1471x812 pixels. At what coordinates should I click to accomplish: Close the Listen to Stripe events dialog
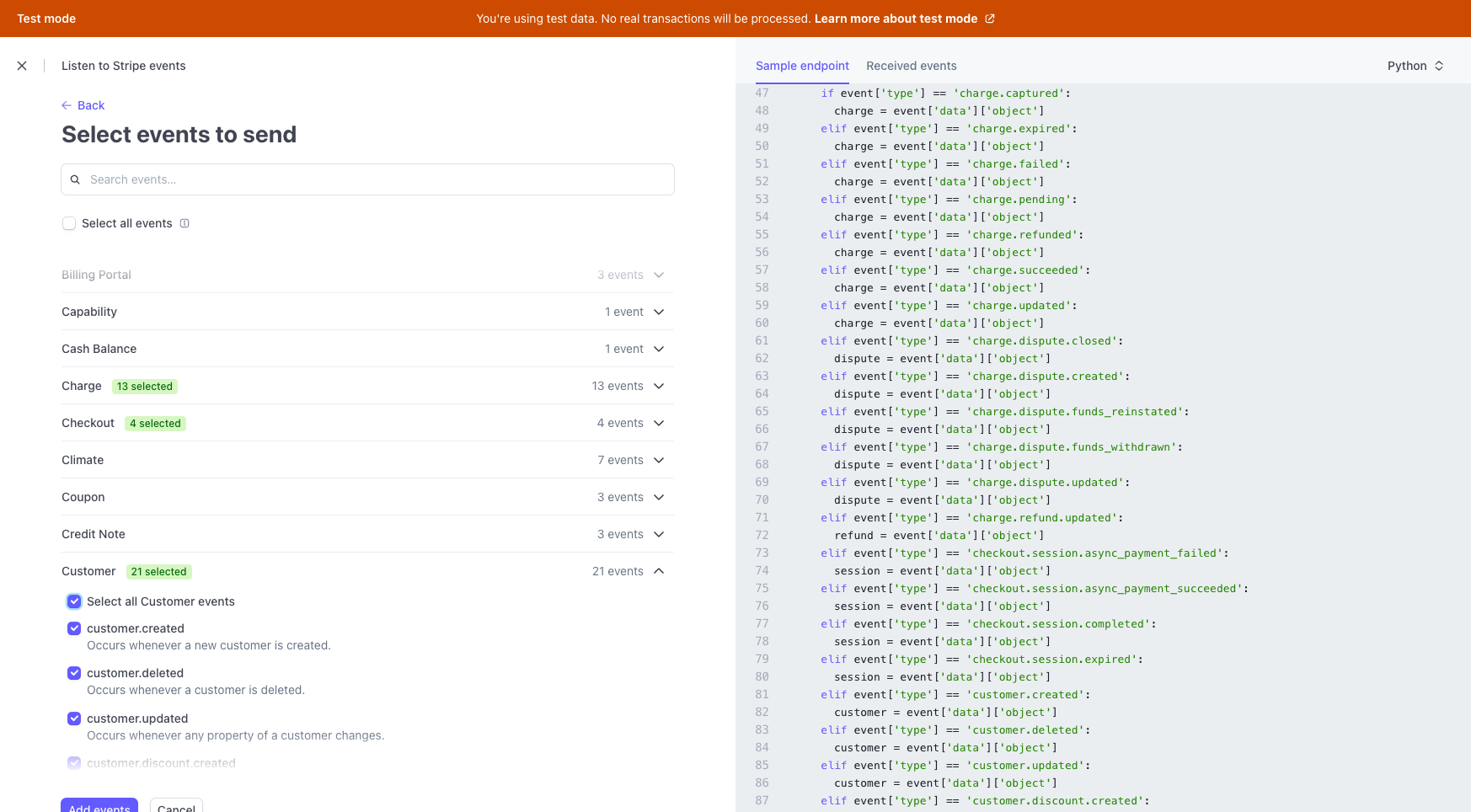click(x=22, y=66)
